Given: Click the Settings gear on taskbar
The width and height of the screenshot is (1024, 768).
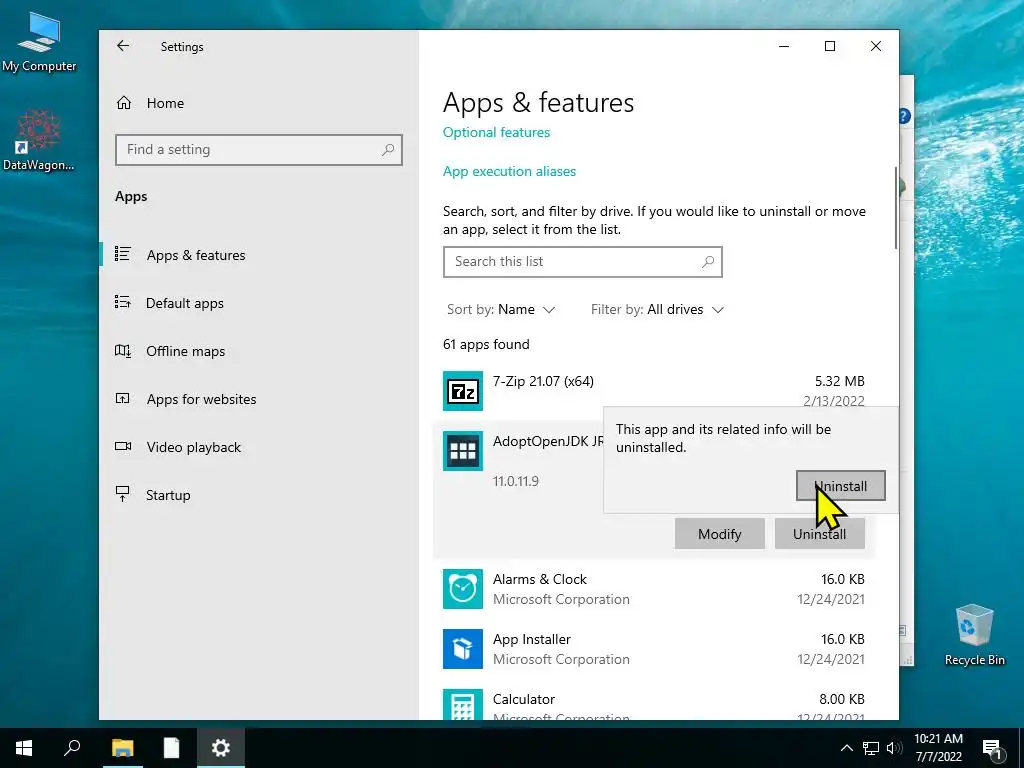Looking at the screenshot, I should (221, 748).
